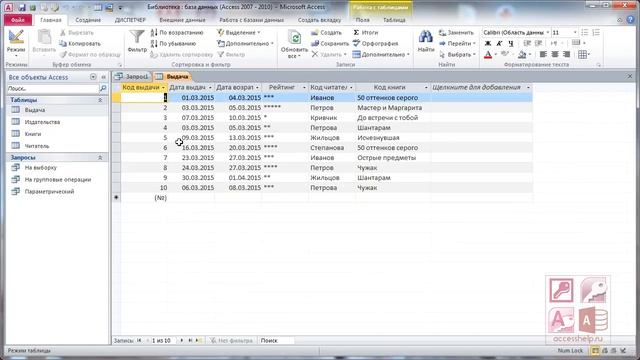The width and height of the screenshot is (640, 360).
Task: Align text right in ribbon
Action: [566, 54]
